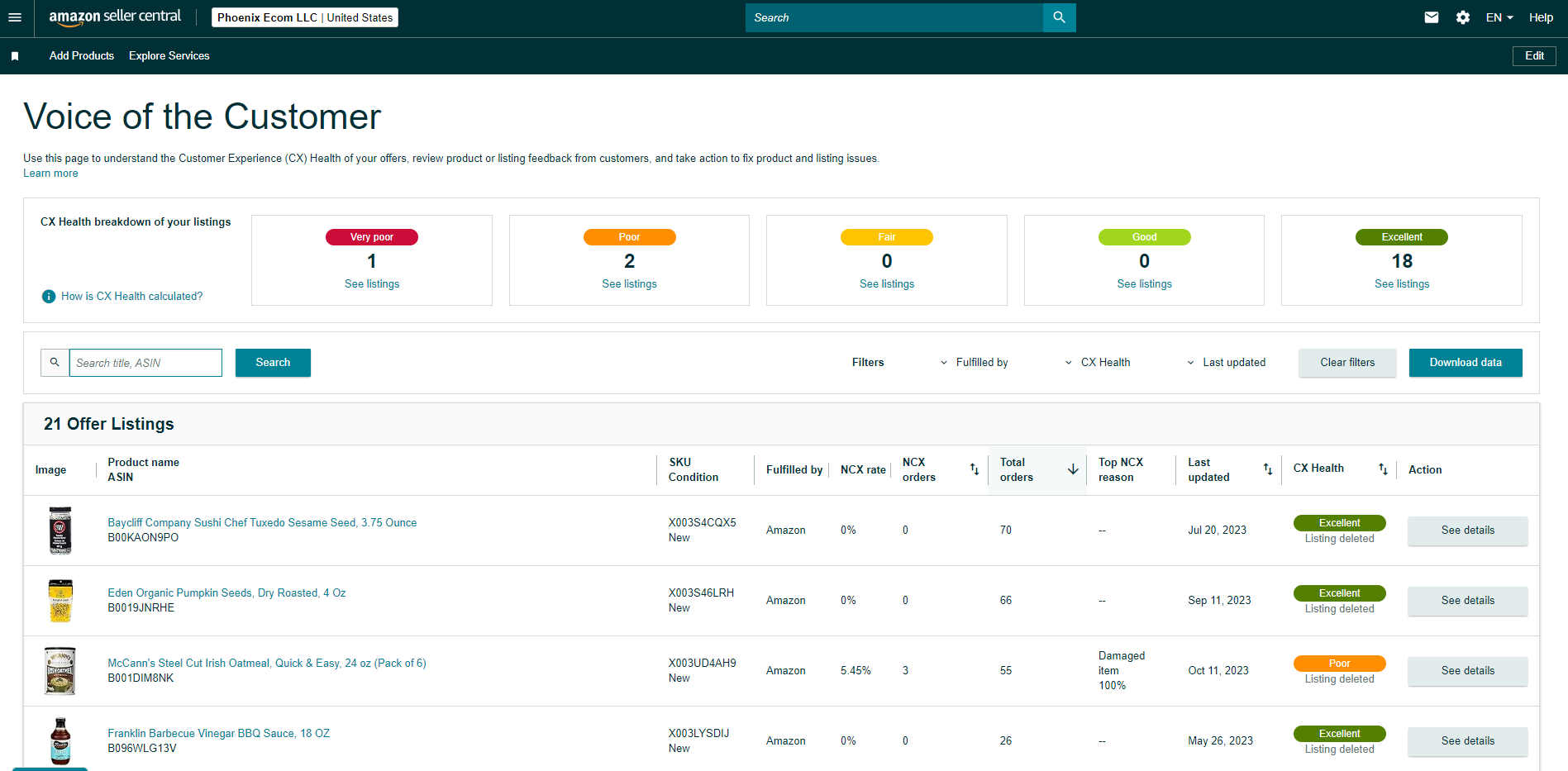
Task: See listings under Good
Action: point(1145,284)
